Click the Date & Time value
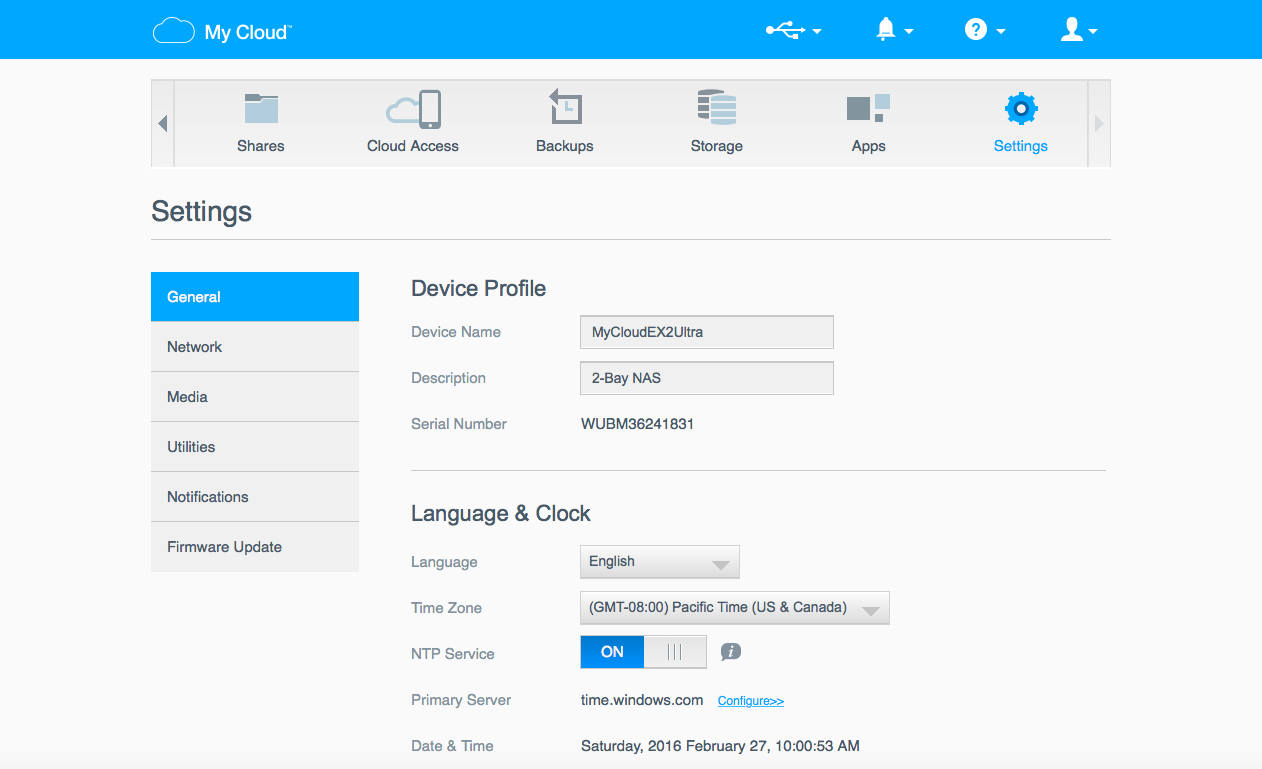 720,746
